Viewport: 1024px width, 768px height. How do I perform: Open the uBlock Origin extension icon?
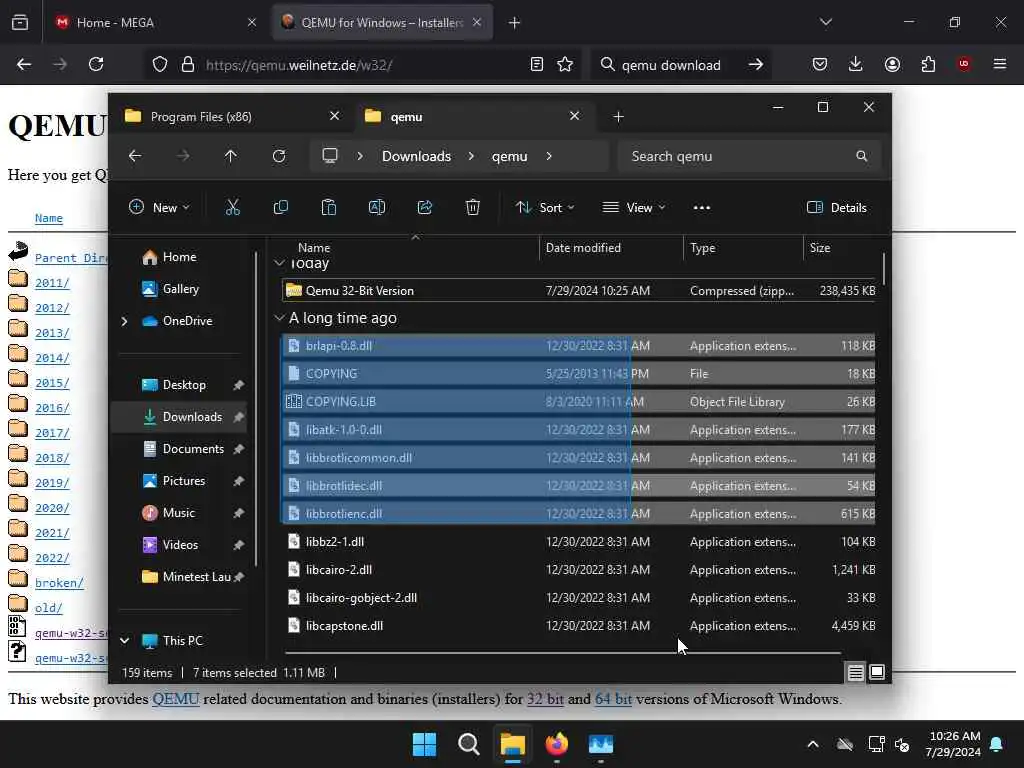(x=964, y=64)
